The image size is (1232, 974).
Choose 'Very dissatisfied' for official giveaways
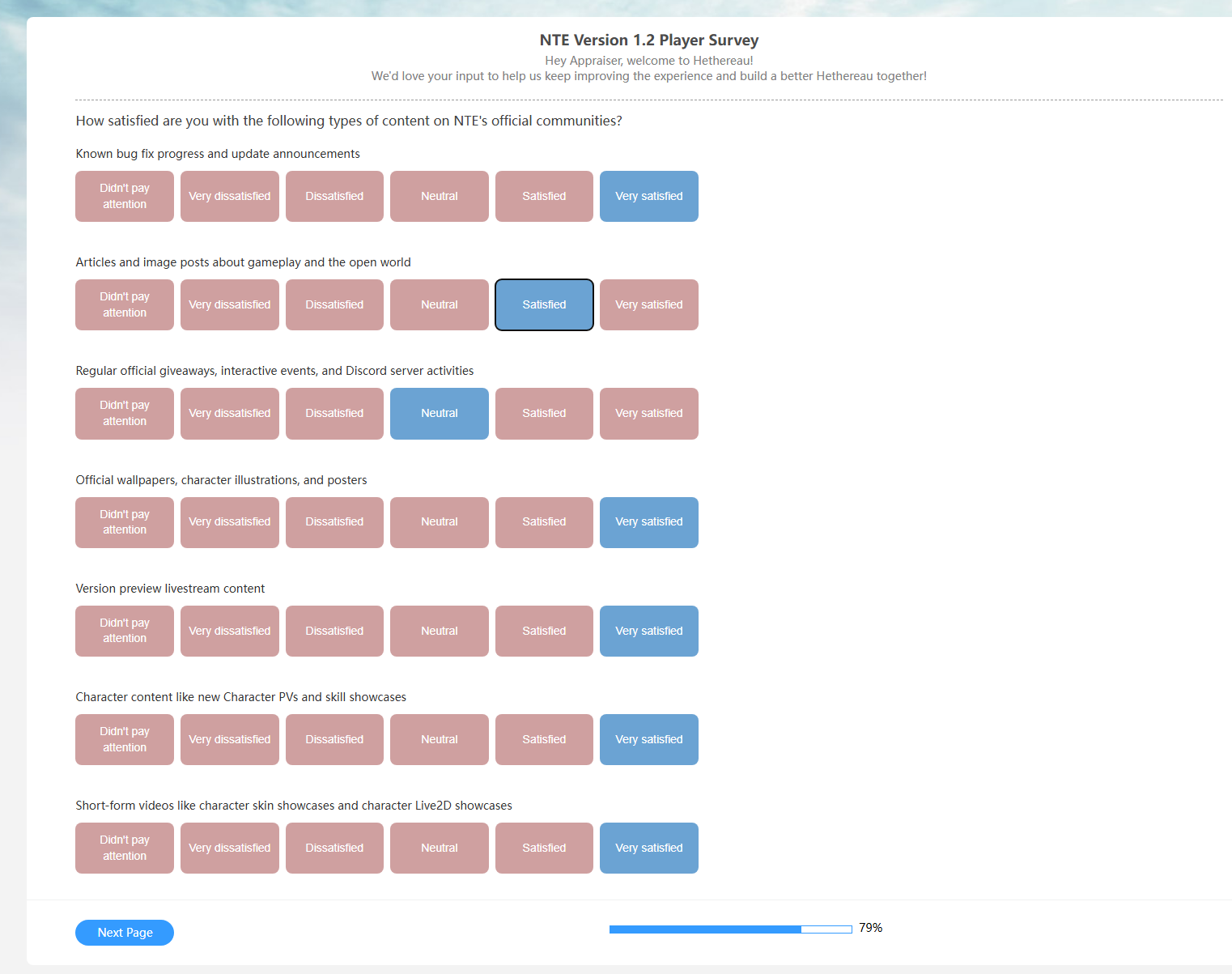point(230,414)
